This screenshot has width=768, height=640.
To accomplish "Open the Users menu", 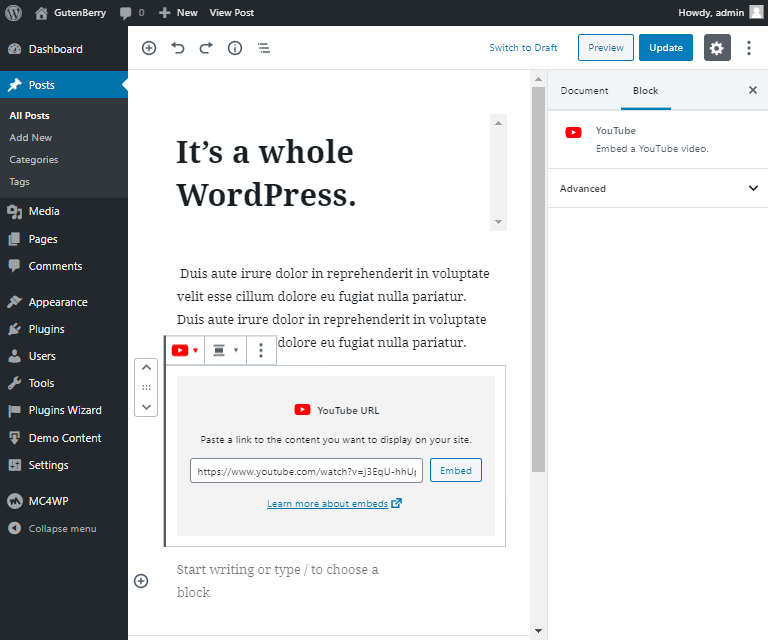I will [x=64, y=356].
